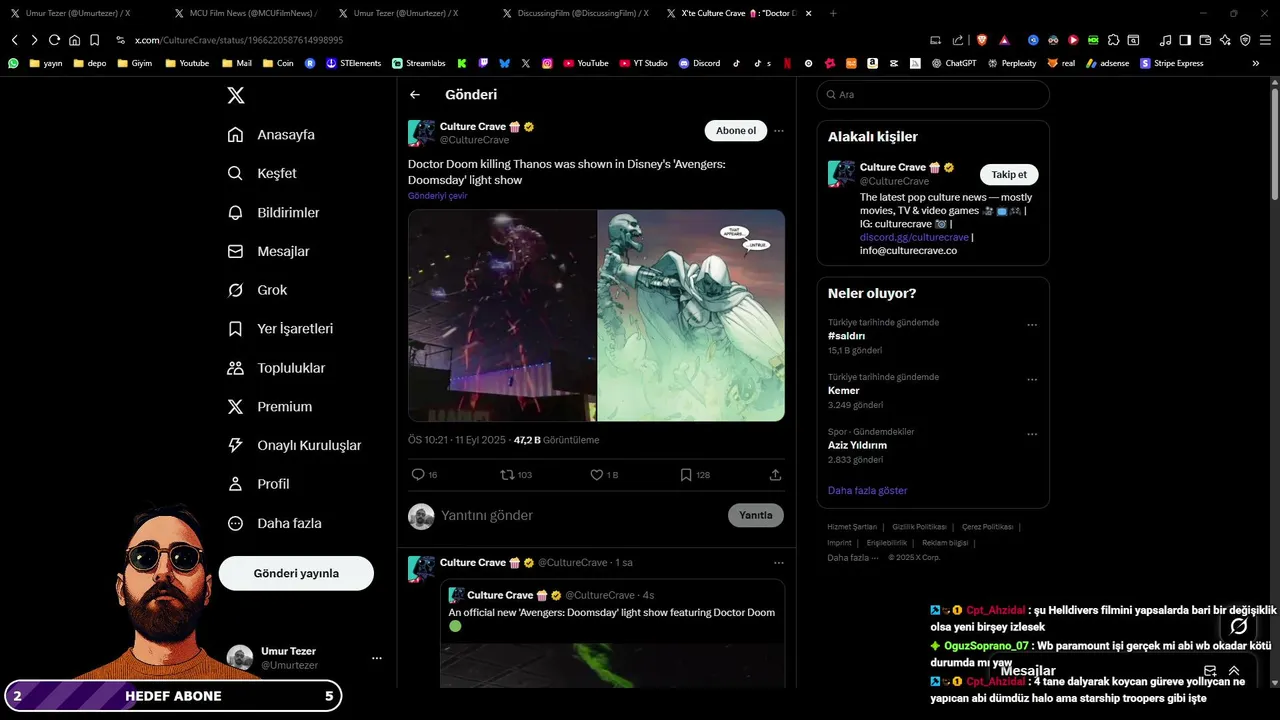
Task: Open Hizmet Şartları footer link
Action: point(852,527)
